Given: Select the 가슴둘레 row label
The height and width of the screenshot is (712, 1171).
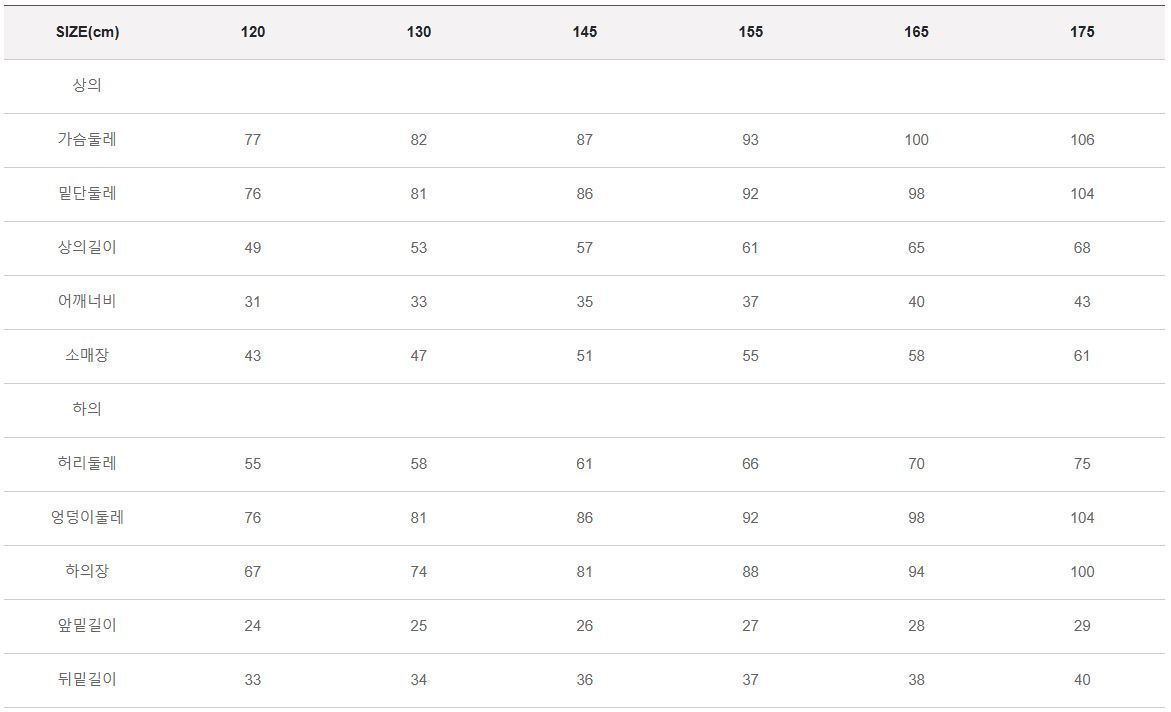Looking at the screenshot, I should [x=87, y=140].
